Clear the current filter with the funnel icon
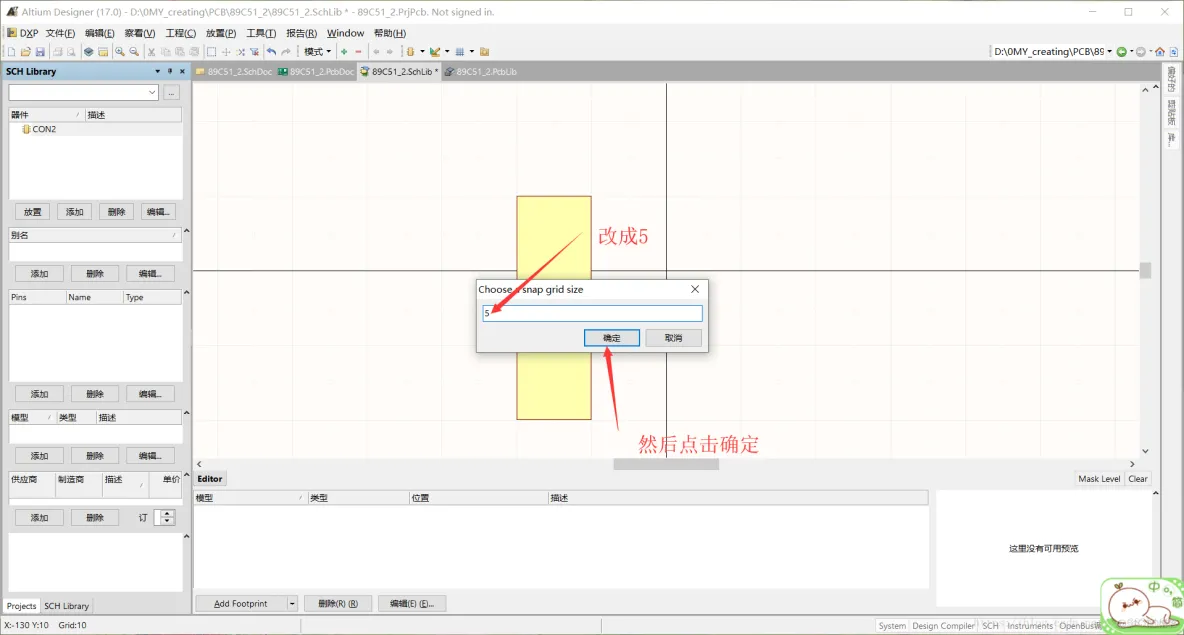1184x635 pixels. [x=254, y=52]
